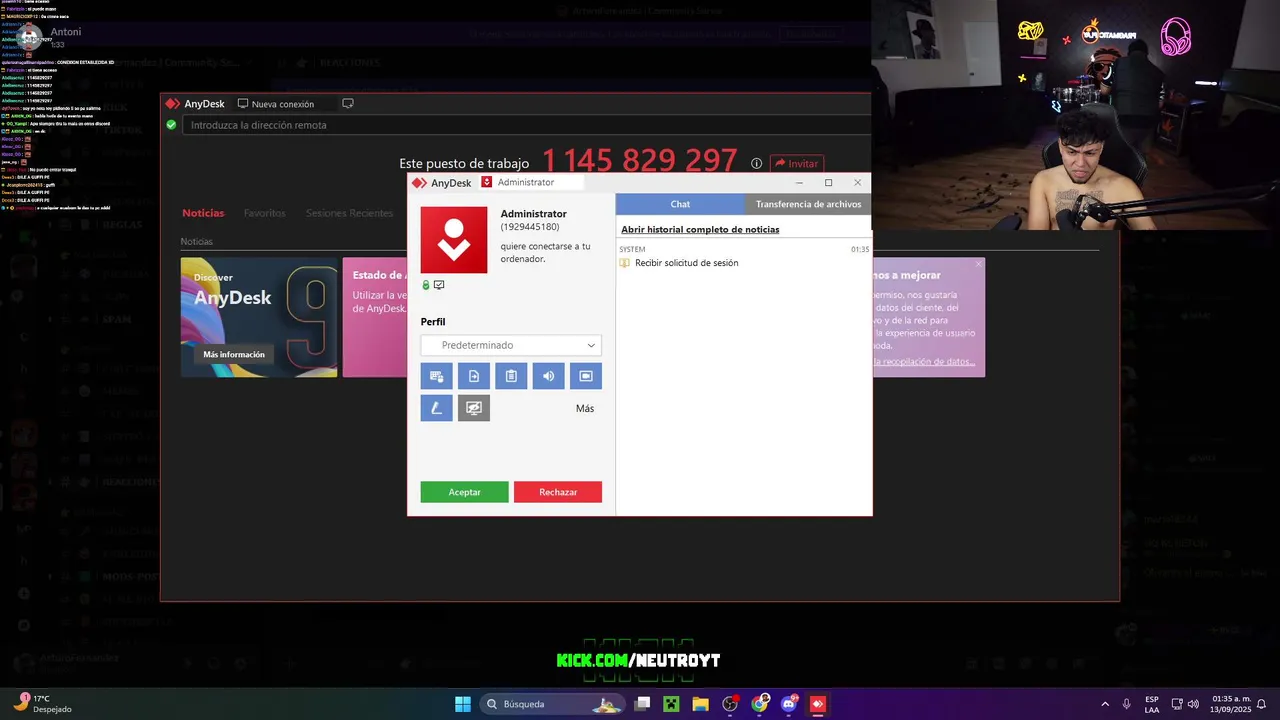The height and width of the screenshot is (720, 1280).
Task: Open the clock showing 01:35 a. m.
Action: pyautogui.click(x=1231, y=704)
